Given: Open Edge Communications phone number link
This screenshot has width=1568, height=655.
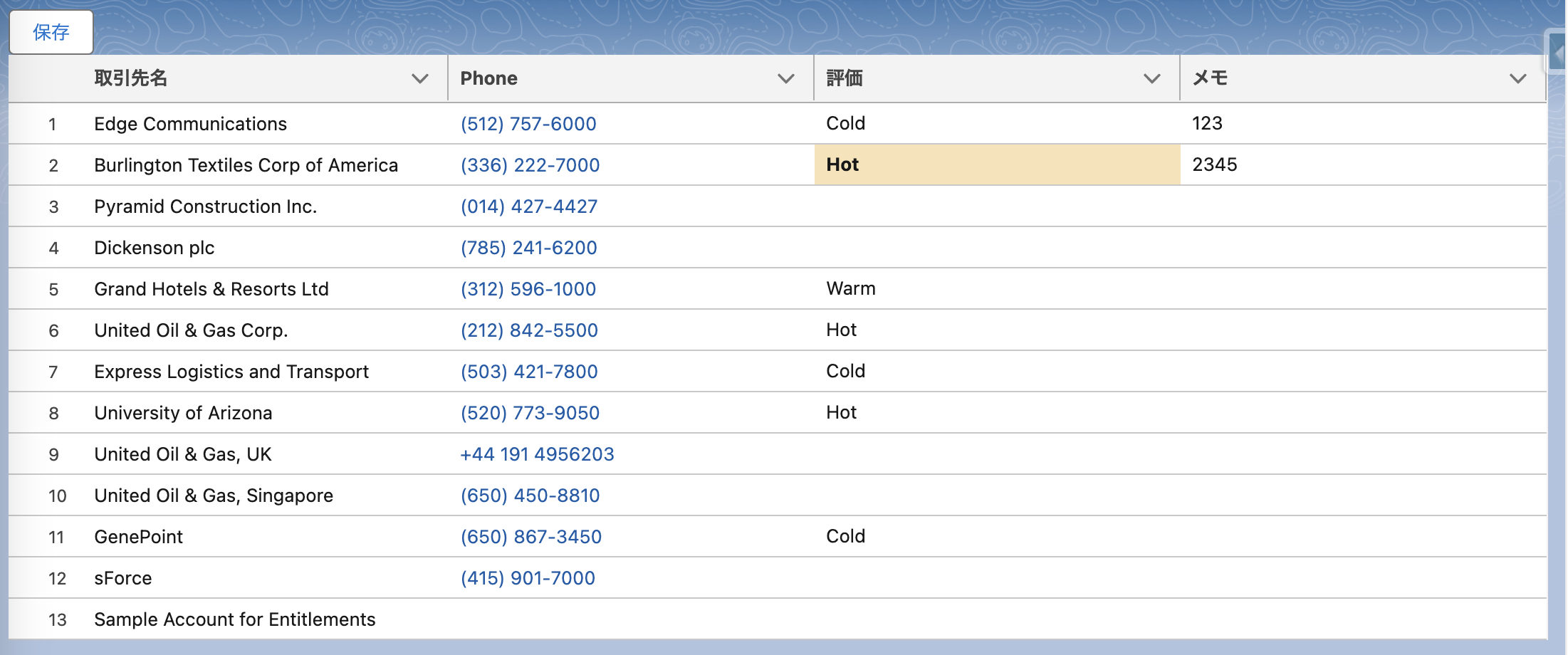Looking at the screenshot, I should click(528, 123).
